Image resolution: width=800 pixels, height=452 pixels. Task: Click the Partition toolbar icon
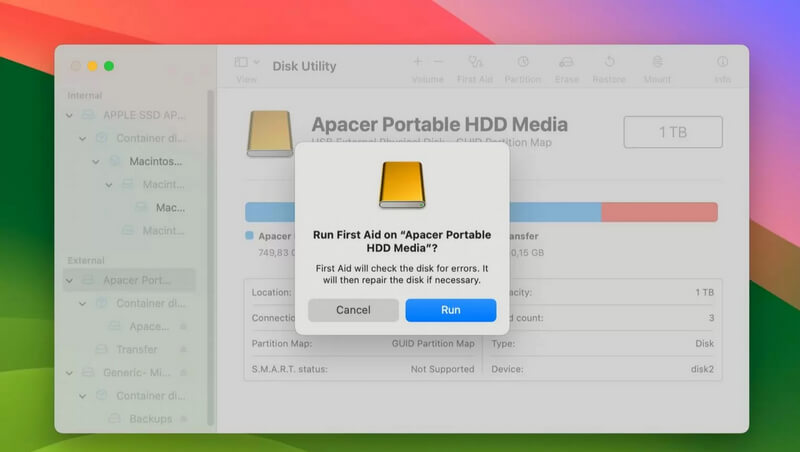coord(522,63)
